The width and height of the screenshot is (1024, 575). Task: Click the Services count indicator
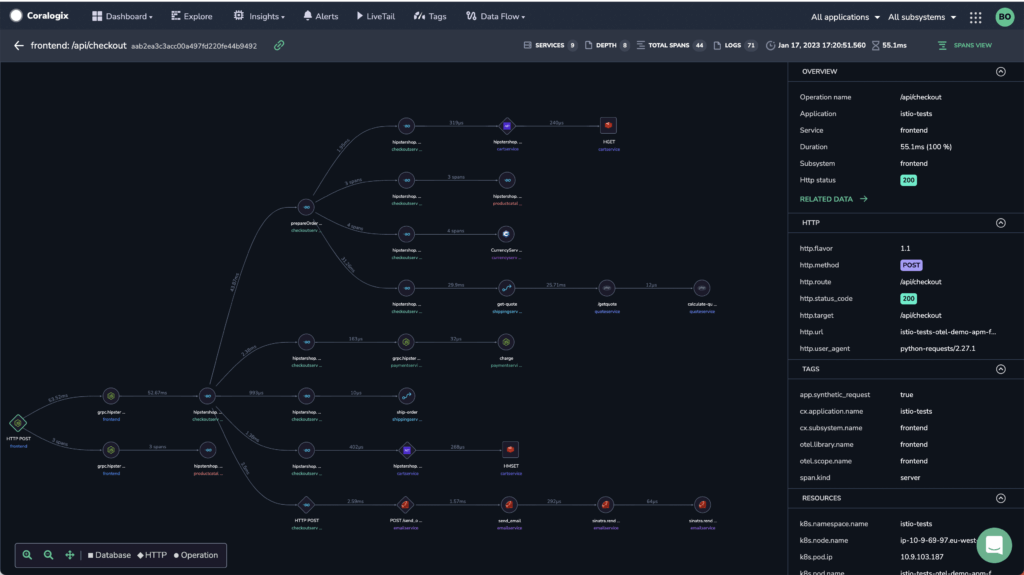[550, 46]
